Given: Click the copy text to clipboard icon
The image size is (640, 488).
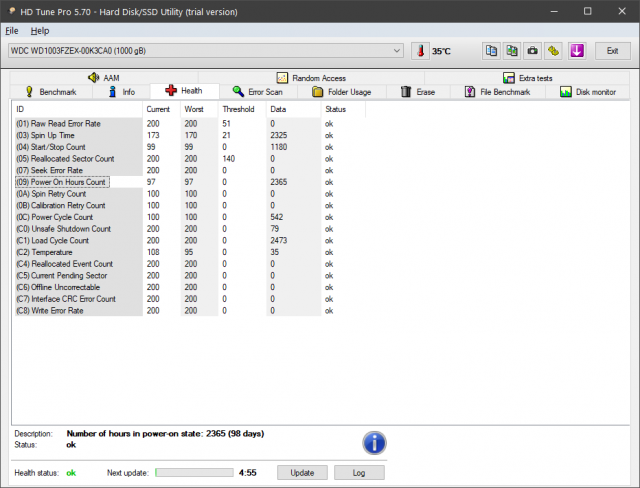Looking at the screenshot, I should point(491,50).
